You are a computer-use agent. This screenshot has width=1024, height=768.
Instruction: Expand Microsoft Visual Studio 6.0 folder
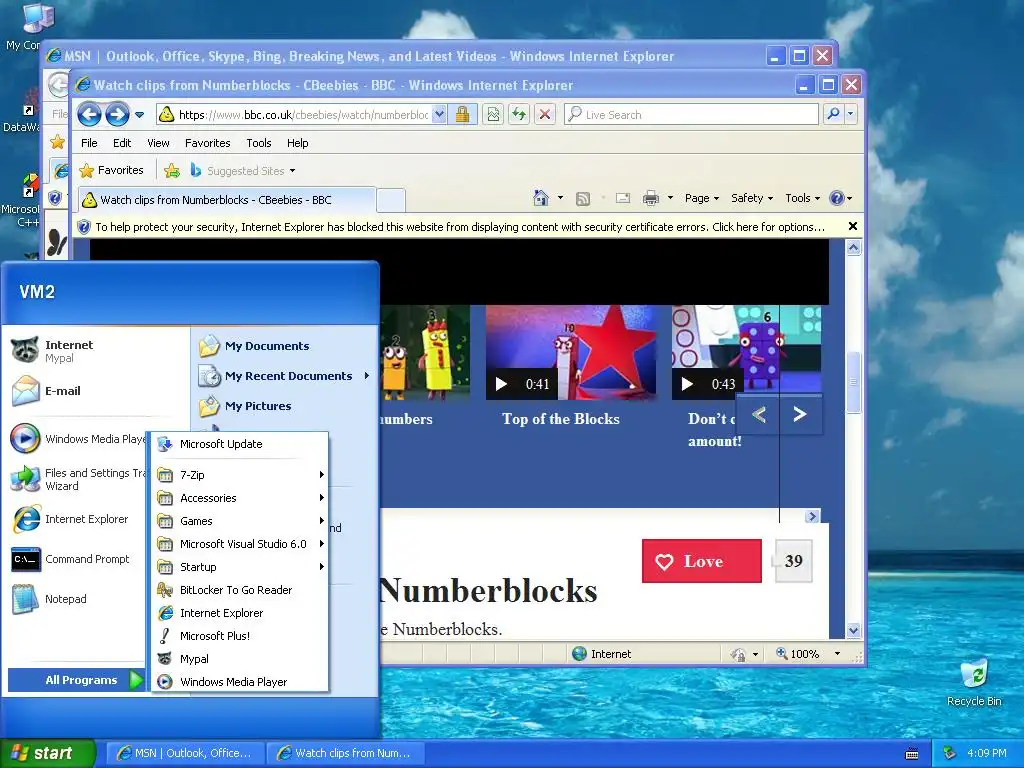[239, 544]
